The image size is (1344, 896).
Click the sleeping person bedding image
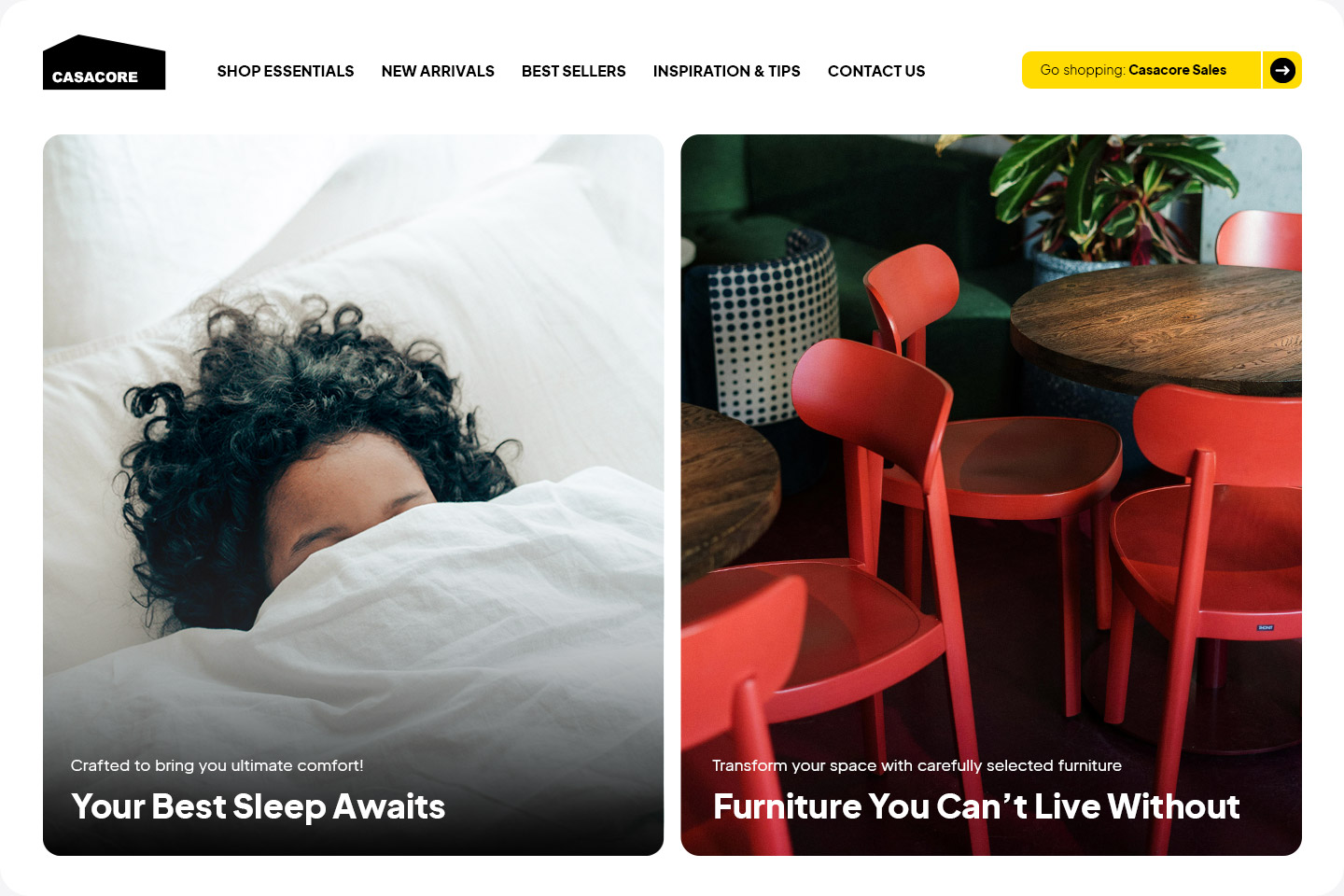[353, 495]
